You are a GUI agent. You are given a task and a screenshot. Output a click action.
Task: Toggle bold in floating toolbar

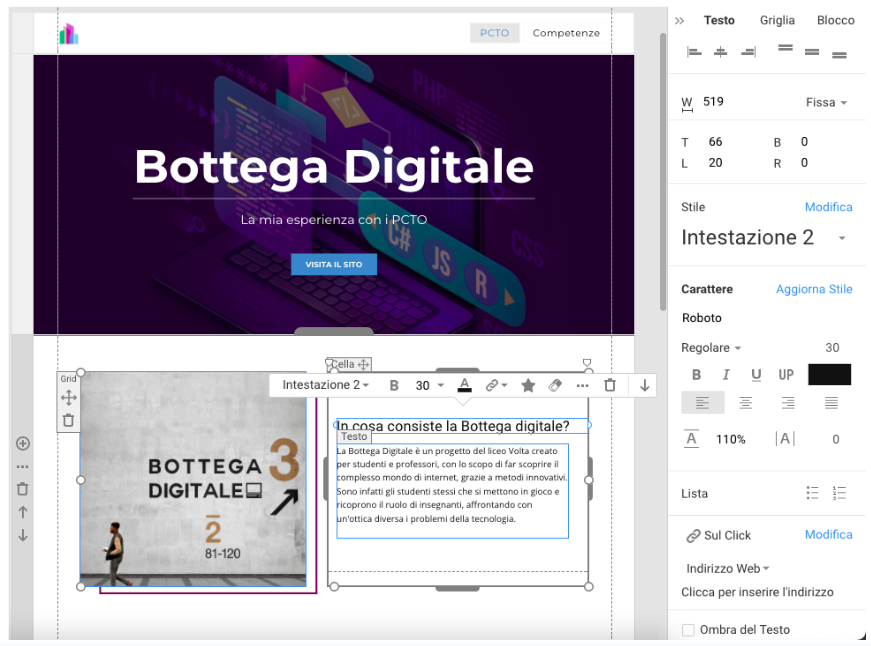(394, 385)
